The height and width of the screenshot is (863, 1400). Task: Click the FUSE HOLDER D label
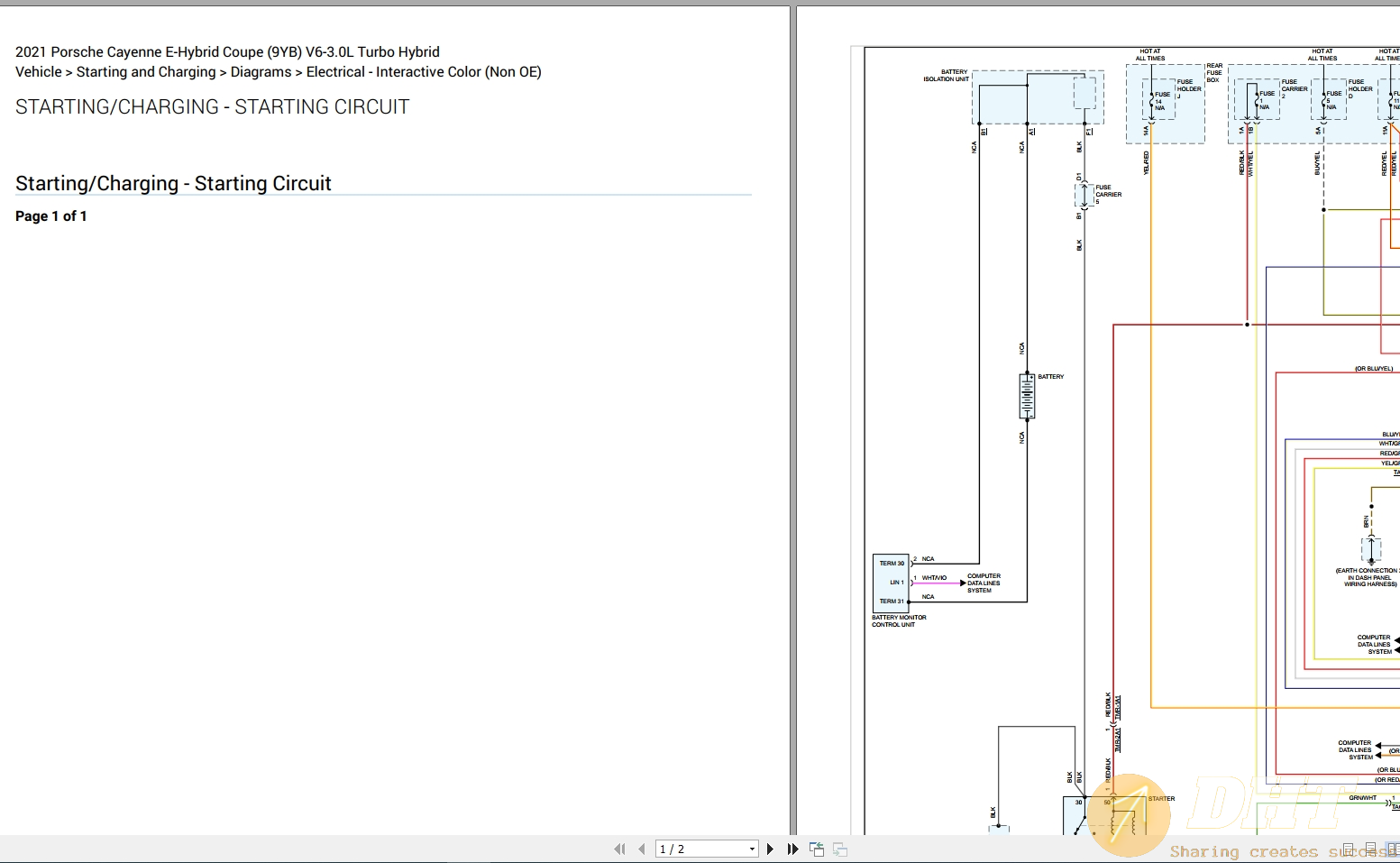[x=1360, y=89]
